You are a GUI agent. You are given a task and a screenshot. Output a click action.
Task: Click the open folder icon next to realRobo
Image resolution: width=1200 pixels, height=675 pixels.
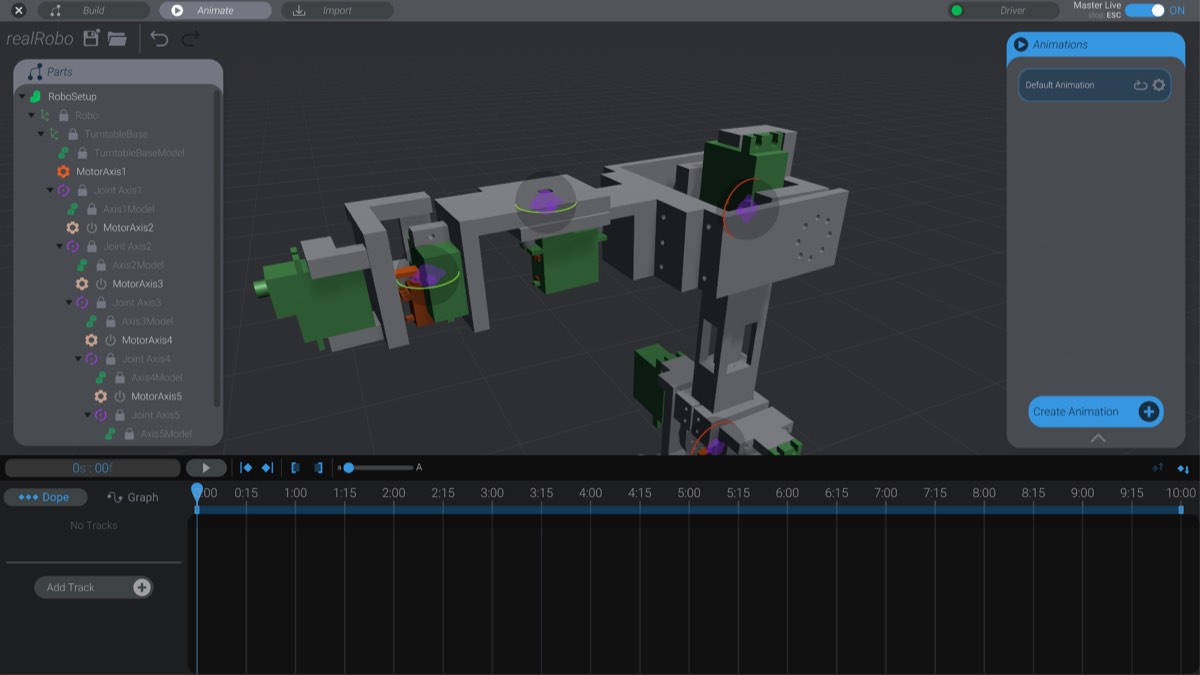pyautogui.click(x=115, y=39)
